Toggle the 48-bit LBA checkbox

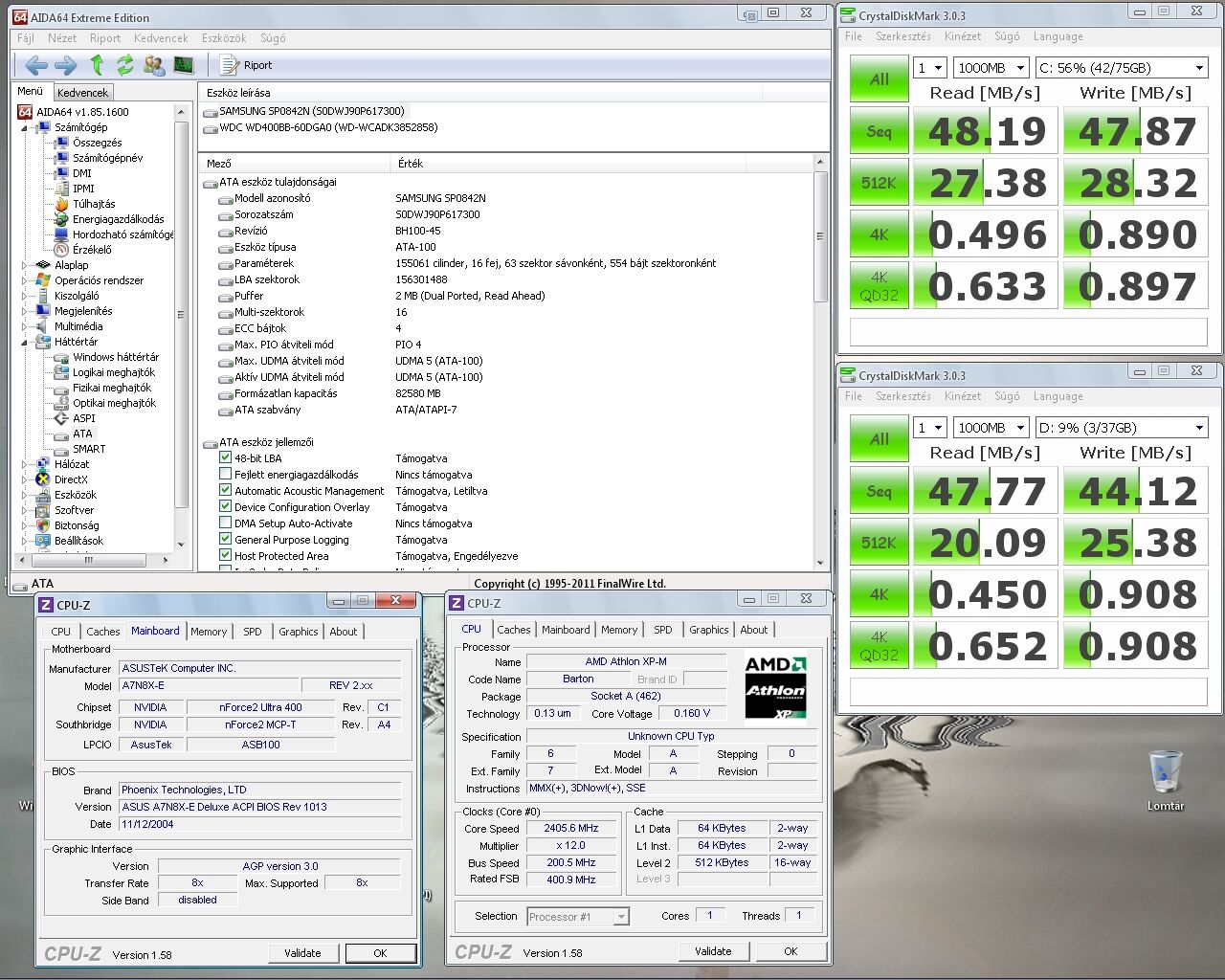pyautogui.click(x=226, y=458)
